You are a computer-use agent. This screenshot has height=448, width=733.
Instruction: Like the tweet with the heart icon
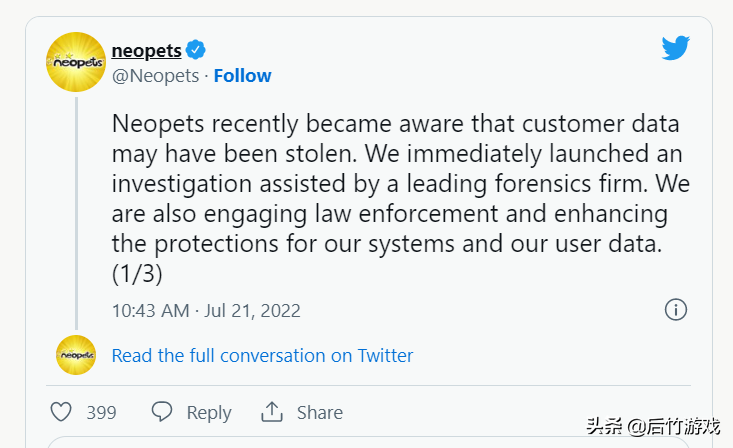point(62,412)
